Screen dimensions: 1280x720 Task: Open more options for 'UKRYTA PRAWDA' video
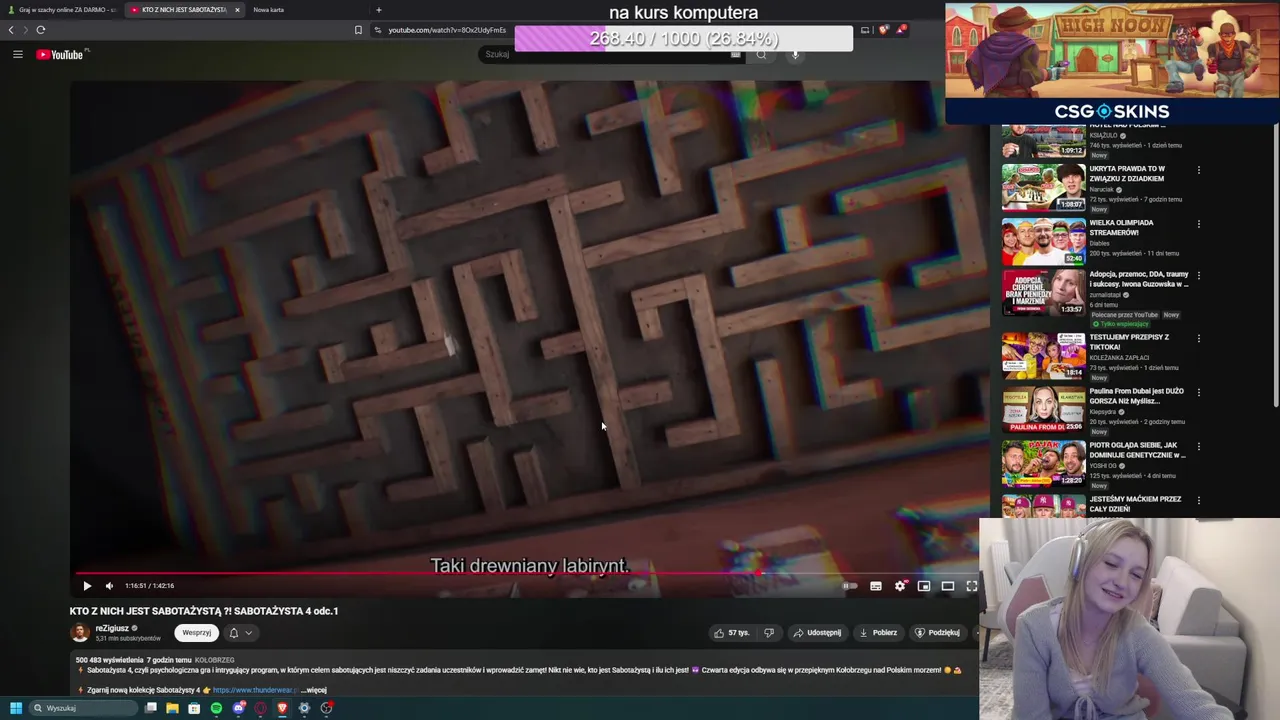1198,170
